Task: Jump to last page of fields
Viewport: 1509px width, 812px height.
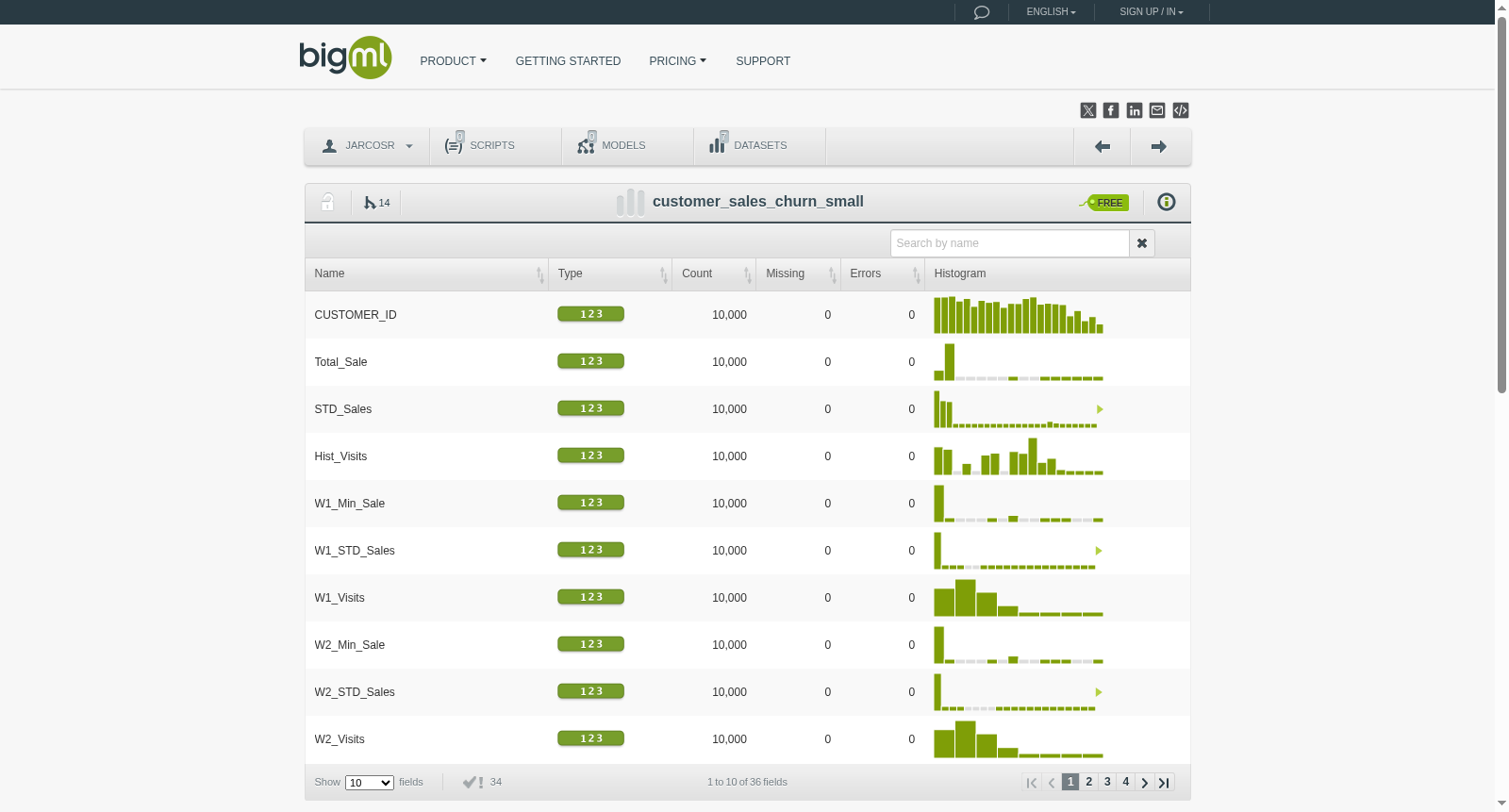Action: 1165,782
